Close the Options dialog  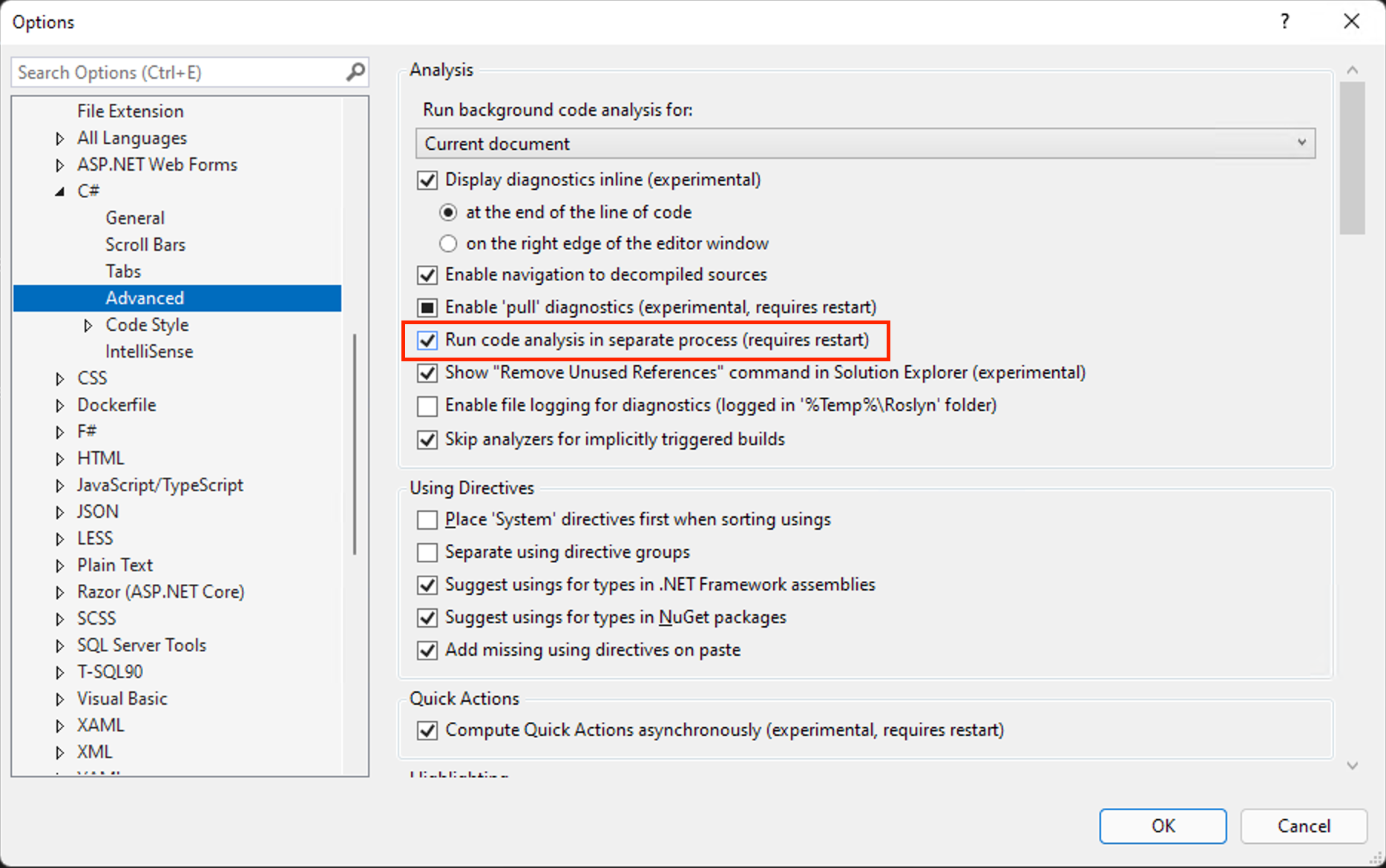1352,22
